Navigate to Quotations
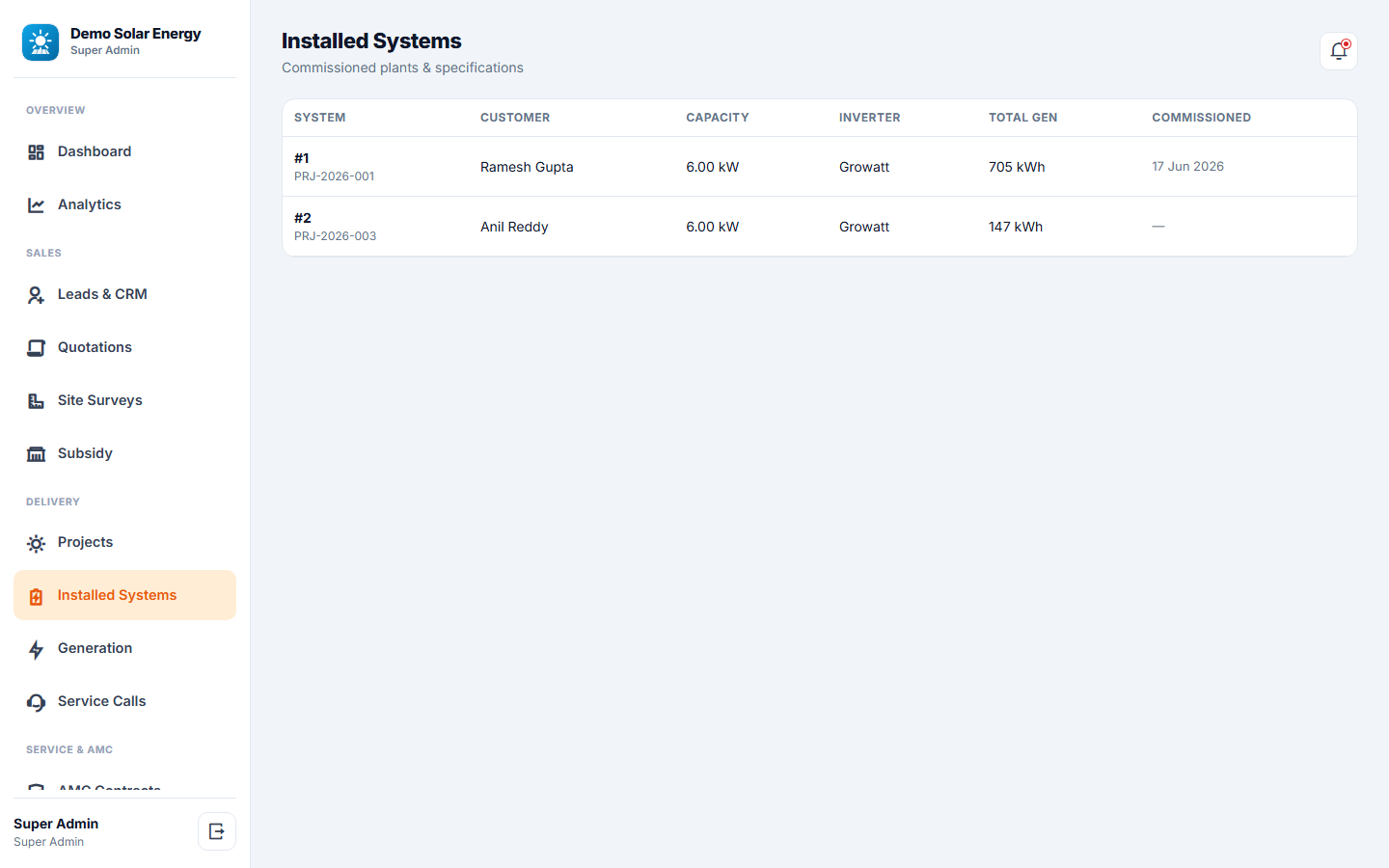 pyautogui.click(x=124, y=347)
